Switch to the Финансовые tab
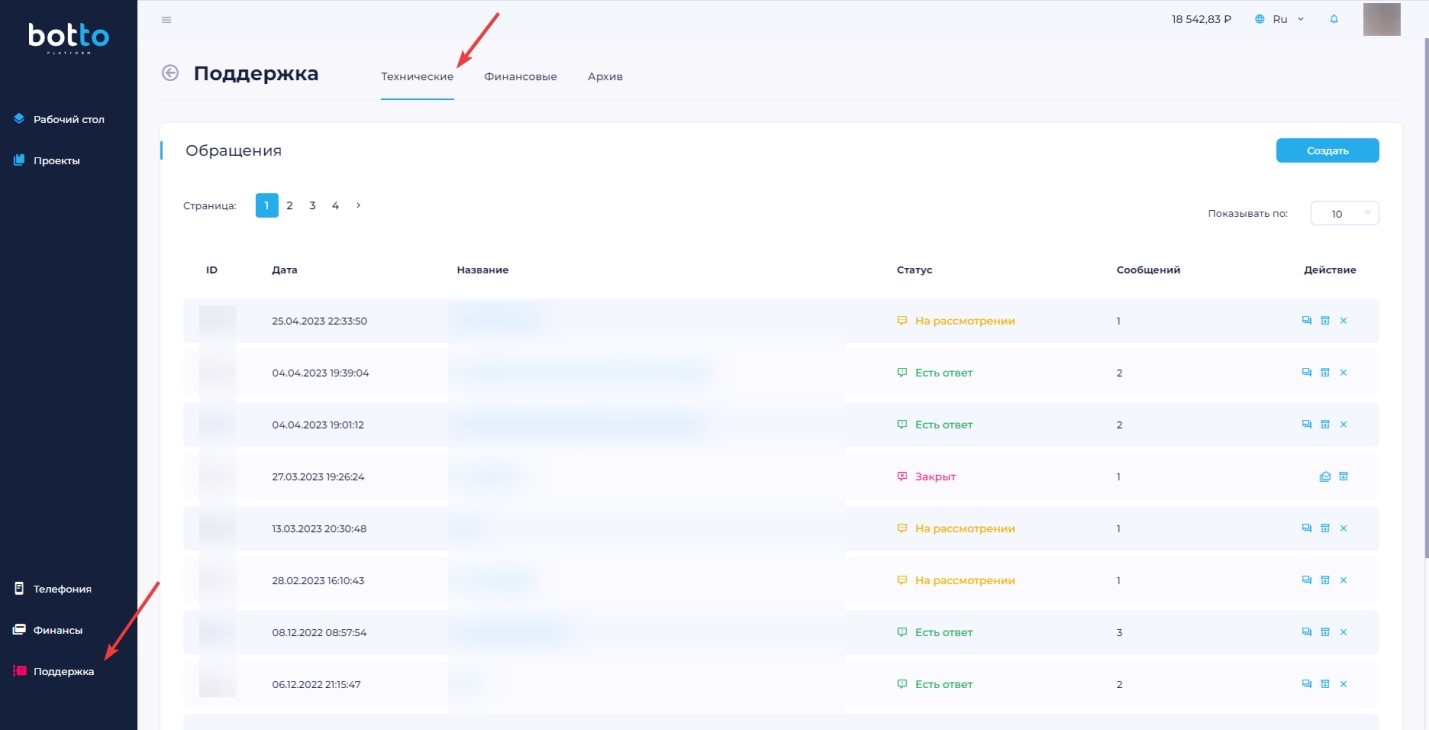 pos(520,77)
